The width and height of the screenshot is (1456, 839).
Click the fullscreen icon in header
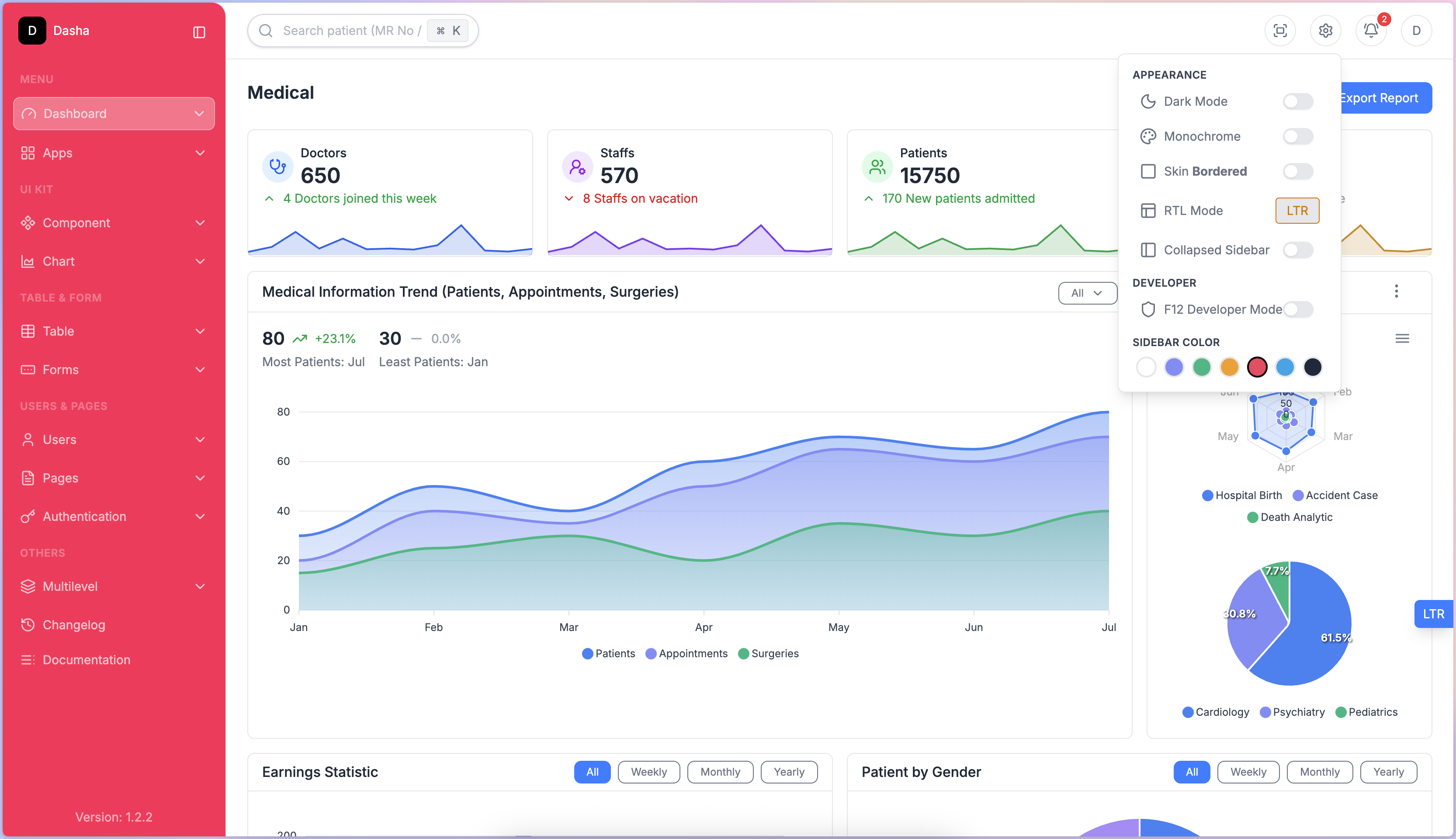(x=1280, y=31)
